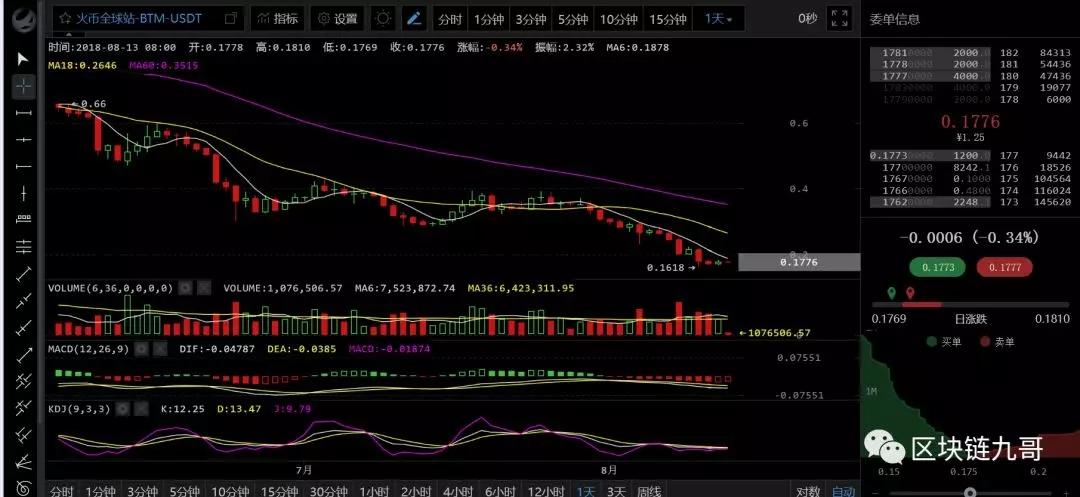Screen dimensions: 1080x497
Task: Select the 2小时 interval tab
Action: (x=417, y=489)
